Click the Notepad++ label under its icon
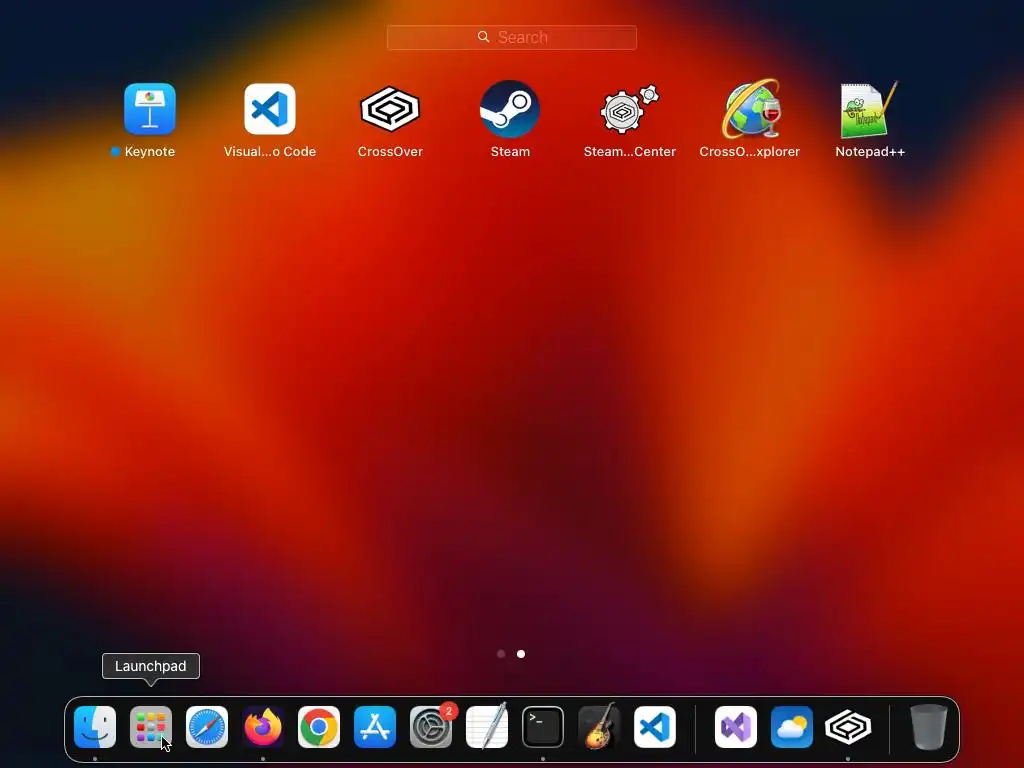Screen dimensions: 1024x768 pos(870,152)
